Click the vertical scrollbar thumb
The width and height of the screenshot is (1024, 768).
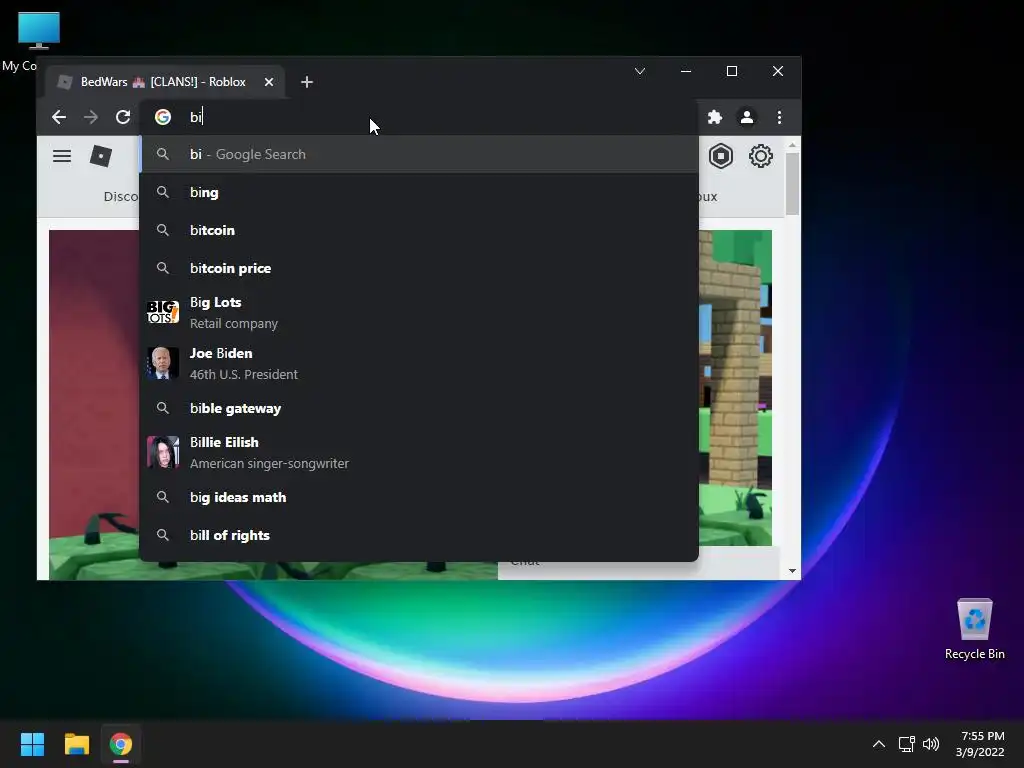pyautogui.click(x=792, y=184)
